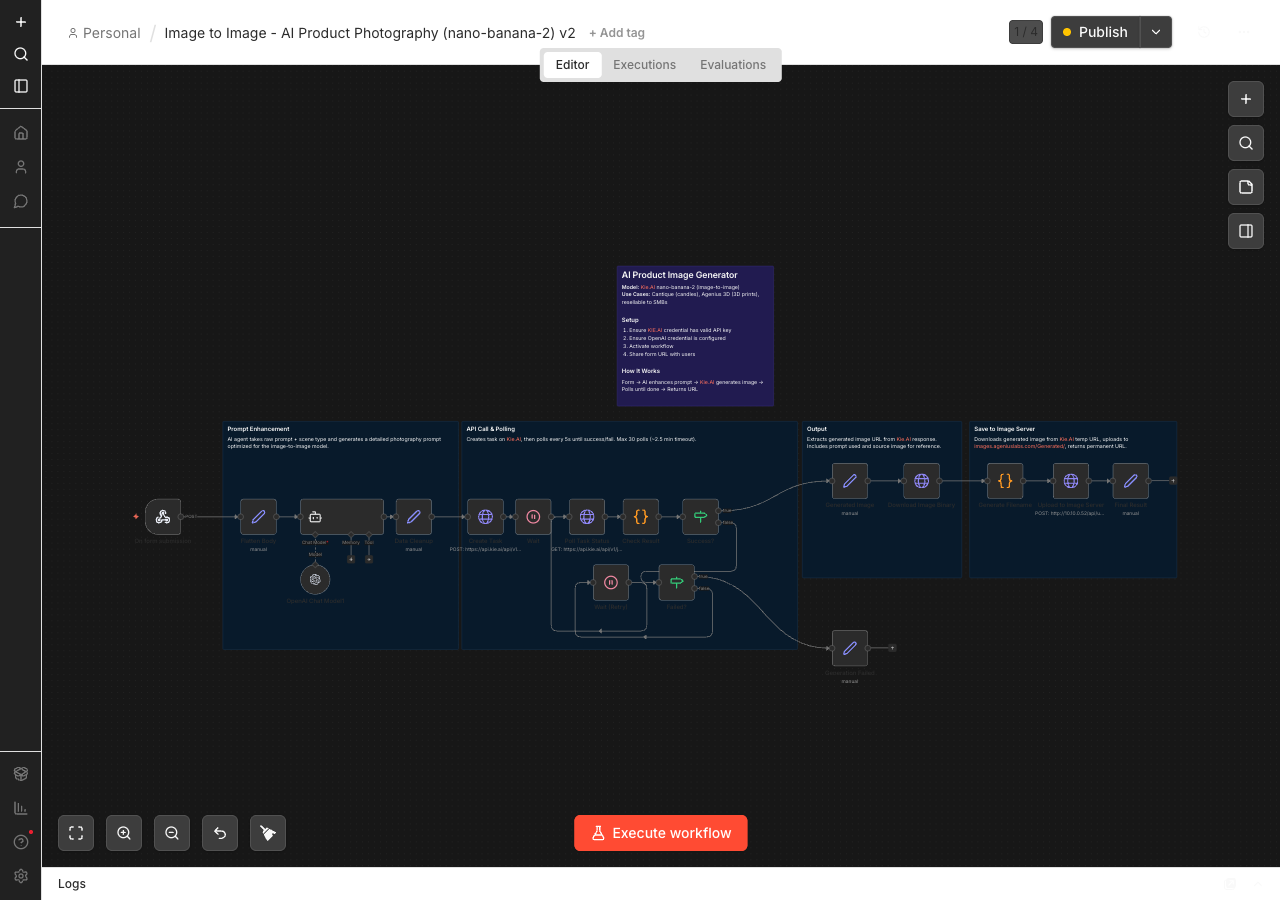Switch to the Executions tab
1280x900 pixels.
point(644,64)
